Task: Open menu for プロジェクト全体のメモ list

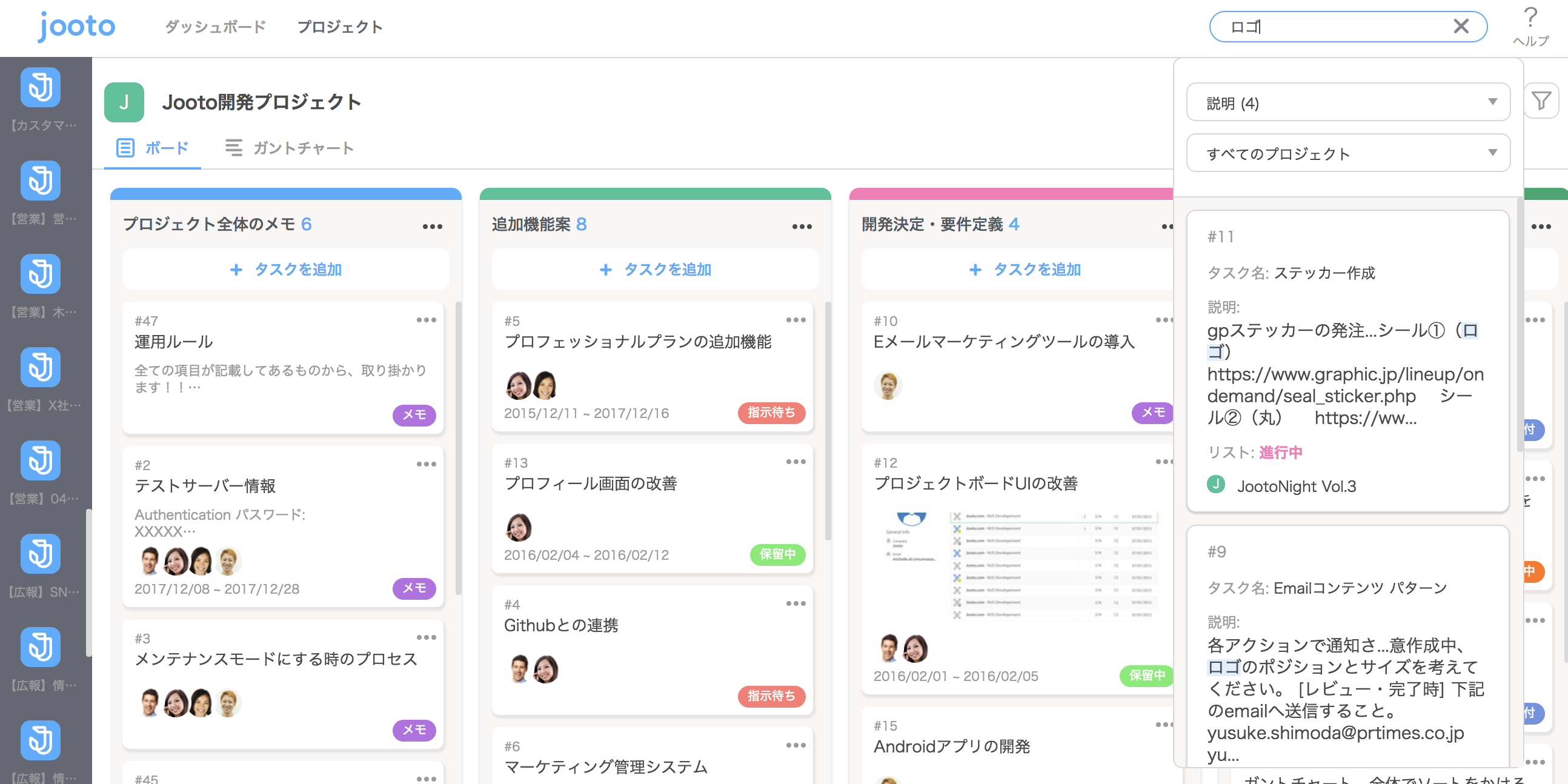Action: click(x=432, y=227)
